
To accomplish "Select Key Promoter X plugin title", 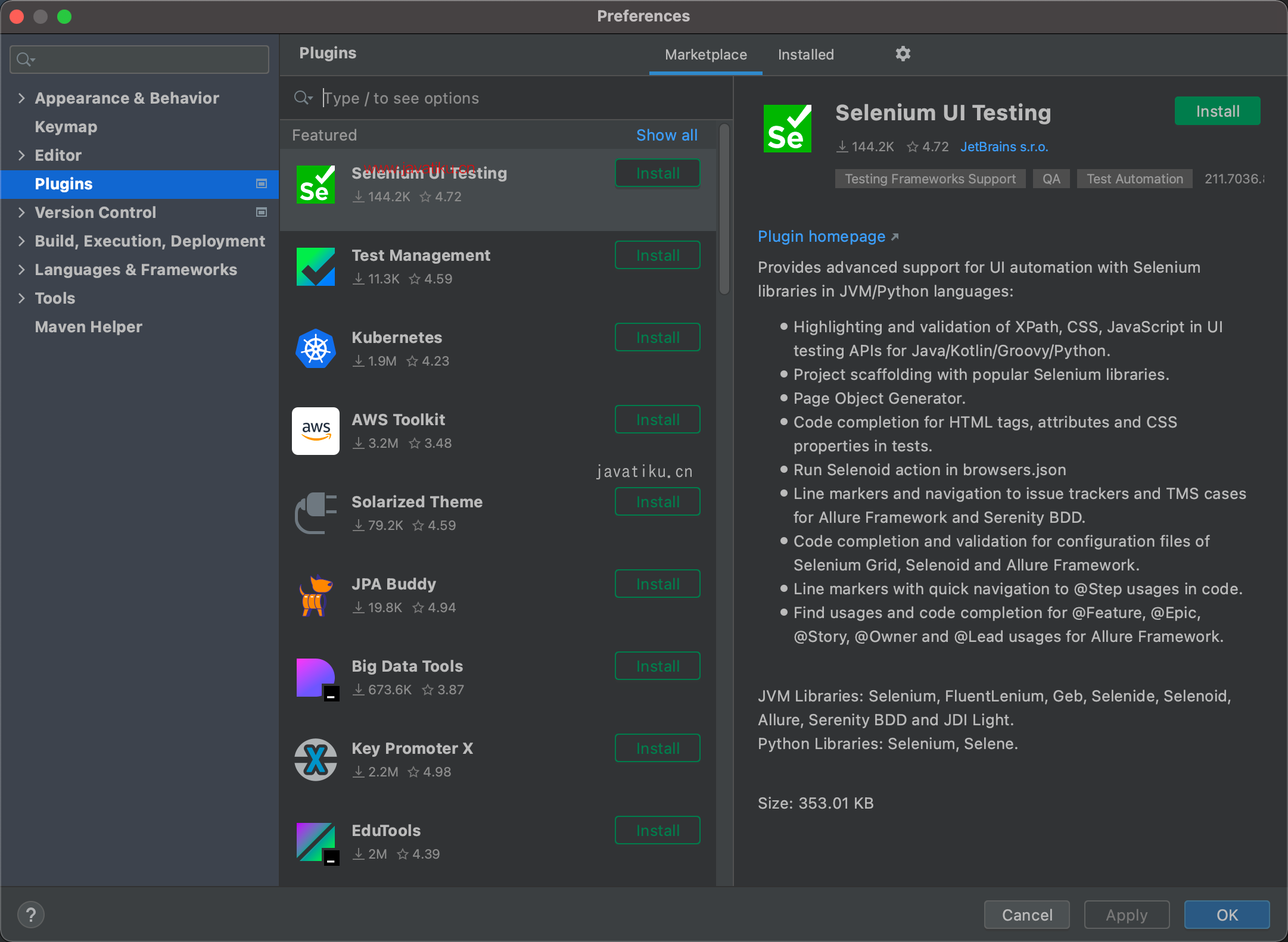I will pos(412,748).
